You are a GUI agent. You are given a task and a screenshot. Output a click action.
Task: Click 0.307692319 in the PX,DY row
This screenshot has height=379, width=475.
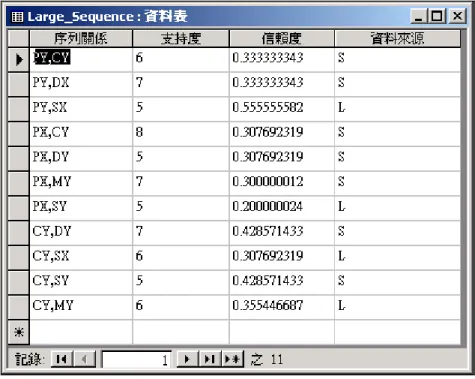282,159
